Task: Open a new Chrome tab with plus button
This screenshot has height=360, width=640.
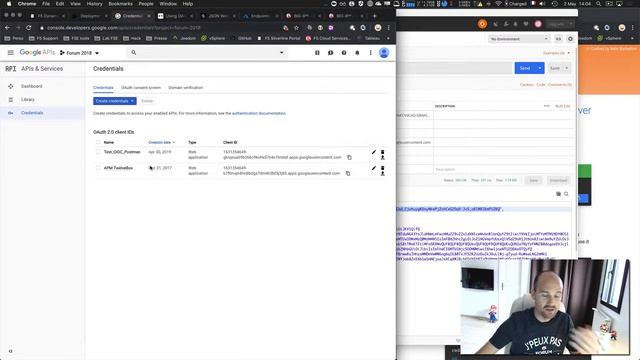Action: tap(374, 16)
